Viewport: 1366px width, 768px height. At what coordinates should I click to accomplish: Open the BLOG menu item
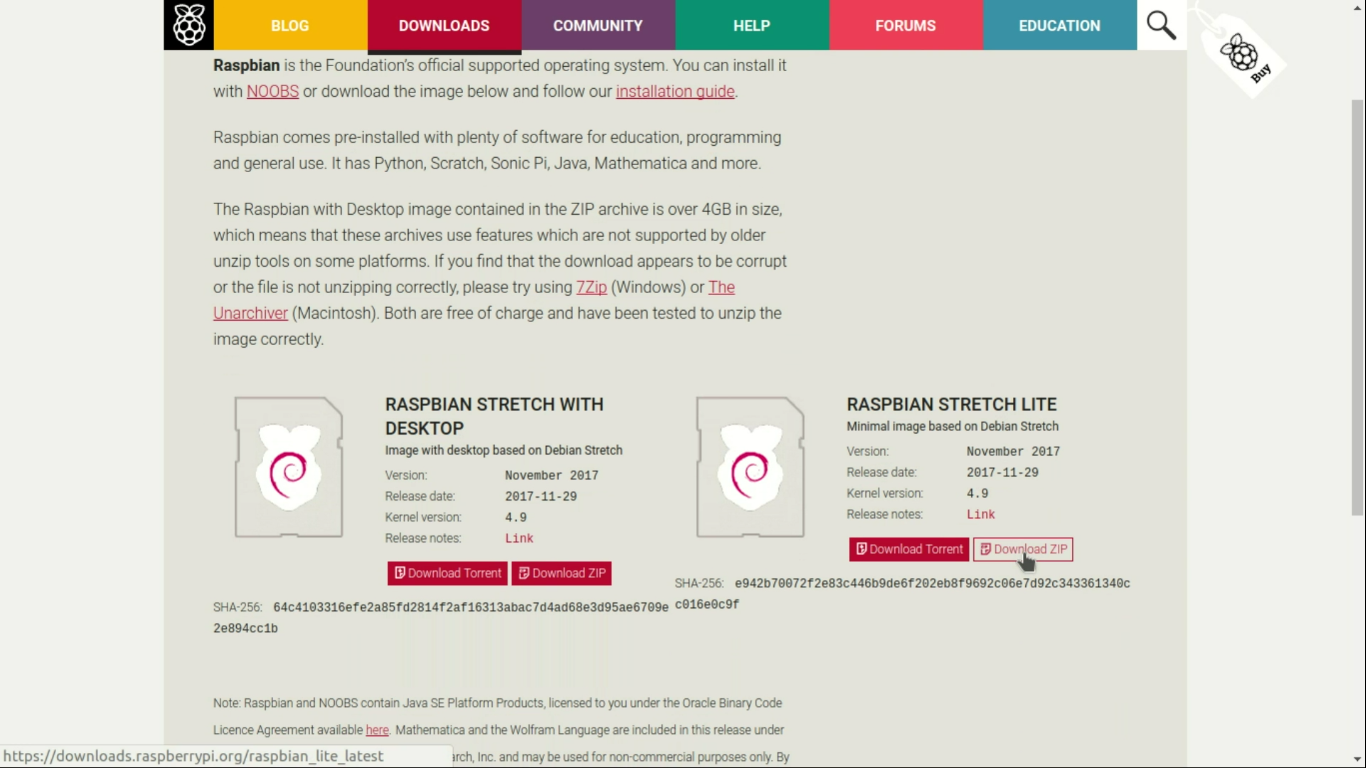(x=290, y=25)
